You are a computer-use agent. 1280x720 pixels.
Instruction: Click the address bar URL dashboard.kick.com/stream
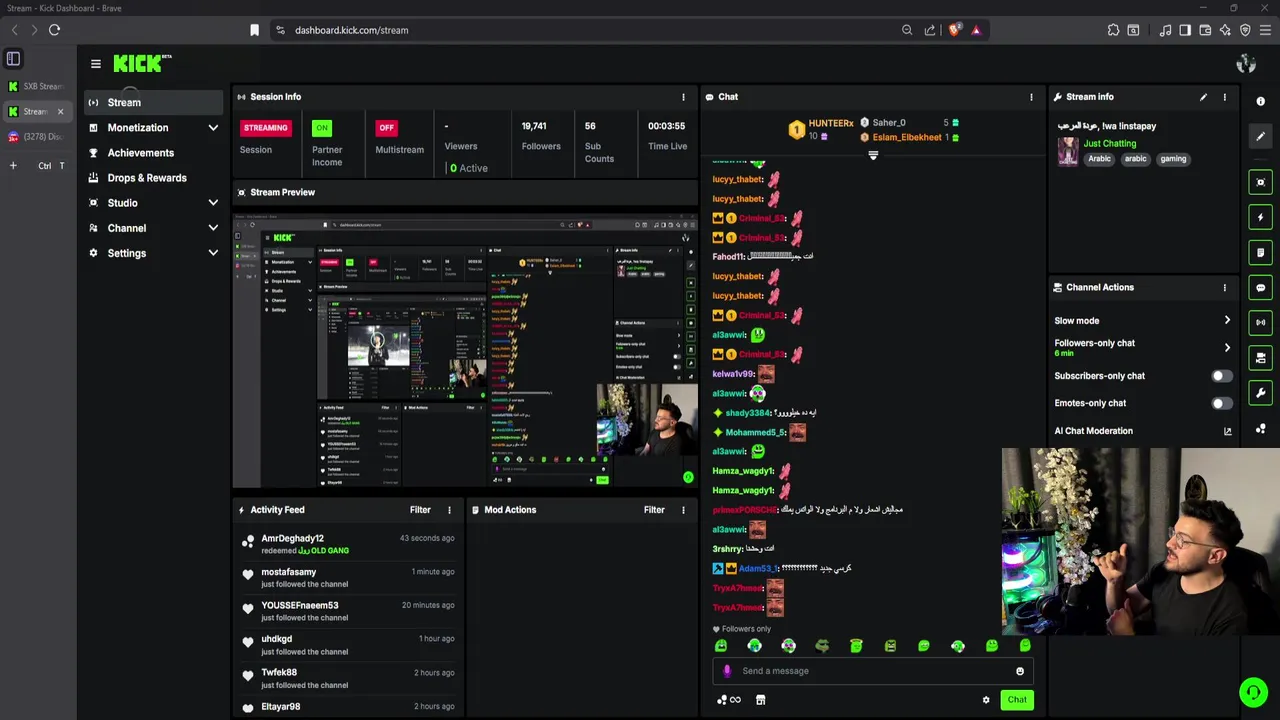pyautogui.click(x=351, y=30)
